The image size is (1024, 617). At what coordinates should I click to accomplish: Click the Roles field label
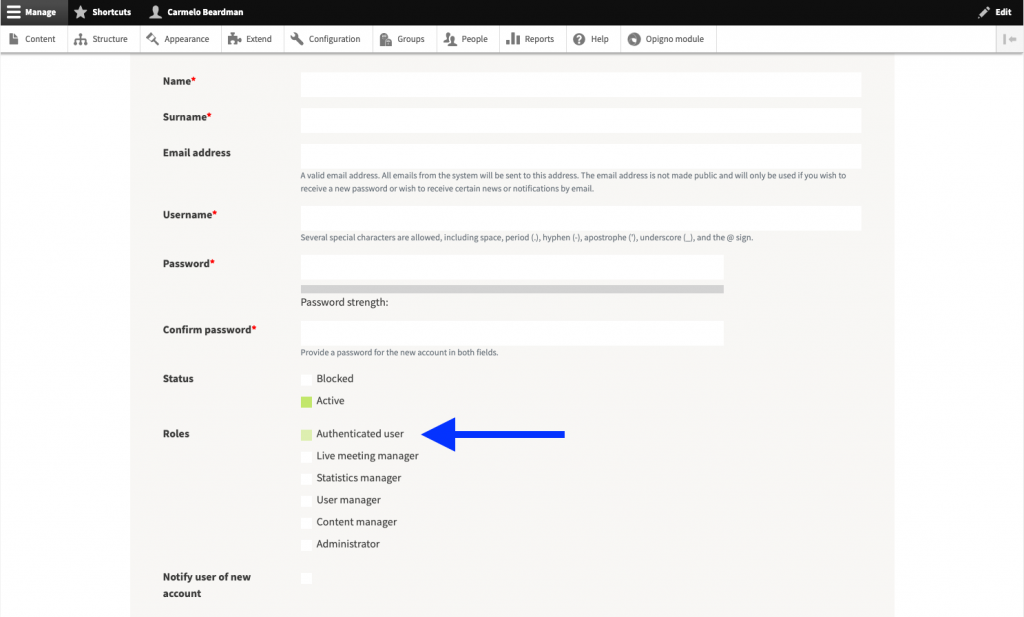(176, 434)
